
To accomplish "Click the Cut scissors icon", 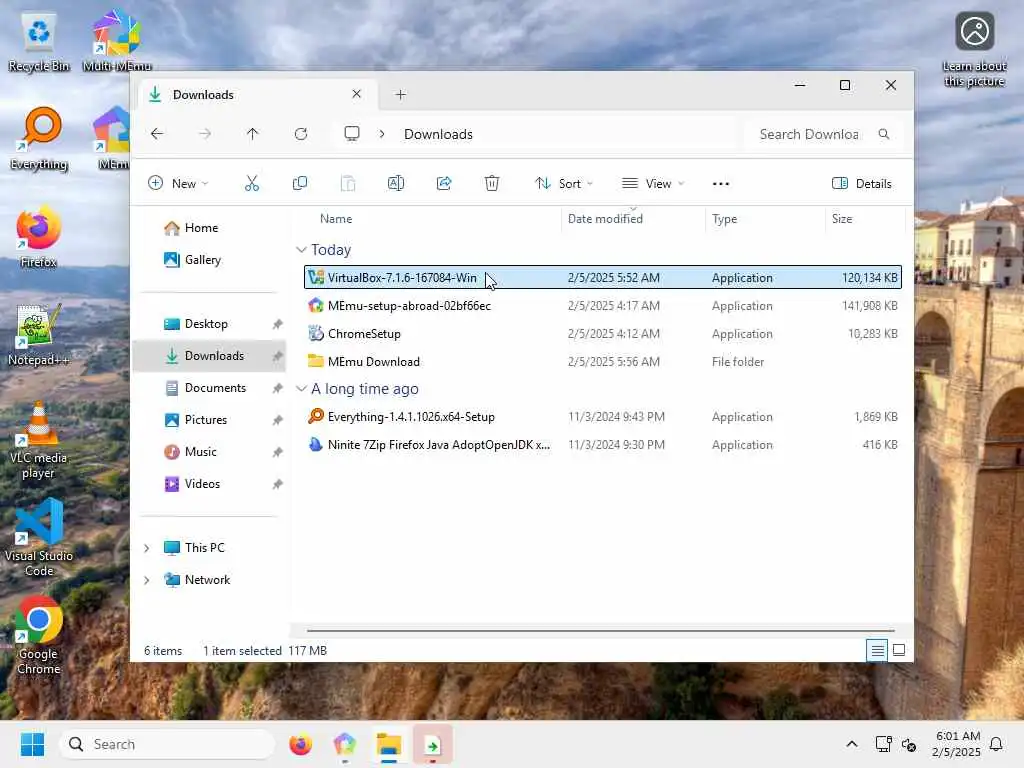I will [x=251, y=184].
